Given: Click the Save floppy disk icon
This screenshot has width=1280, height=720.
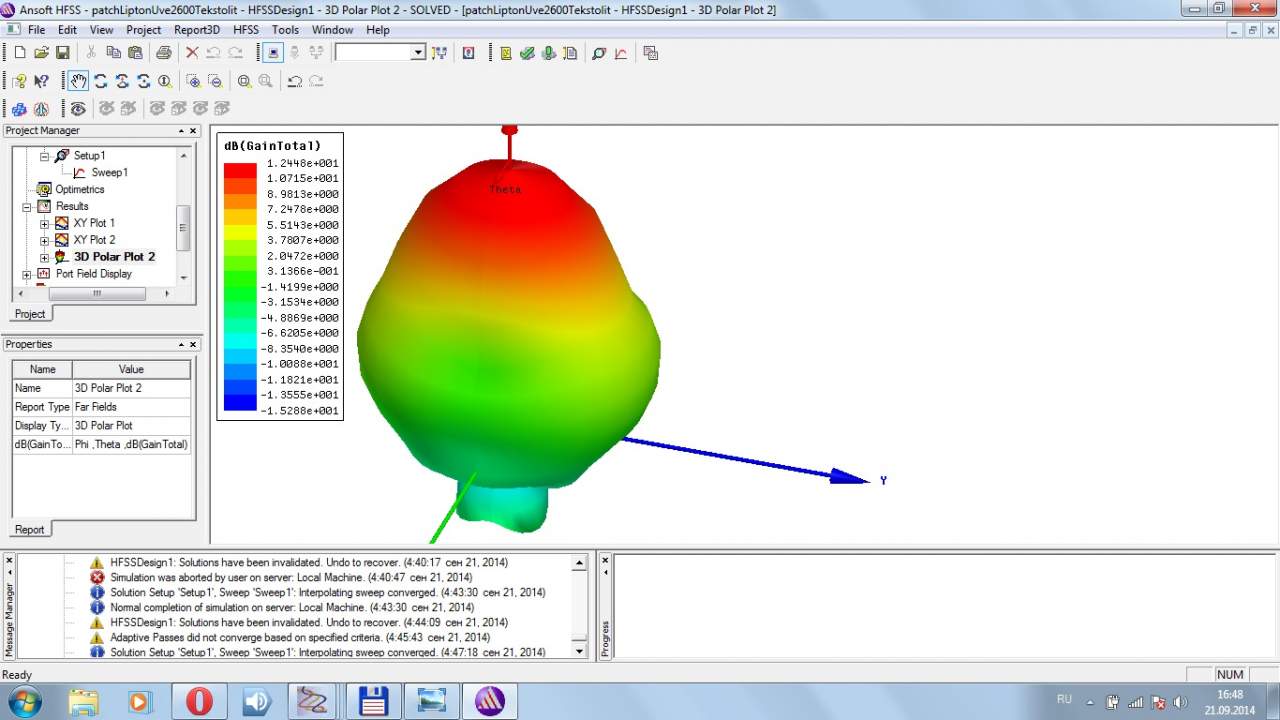Looking at the screenshot, I should click(x=63, y=53).
